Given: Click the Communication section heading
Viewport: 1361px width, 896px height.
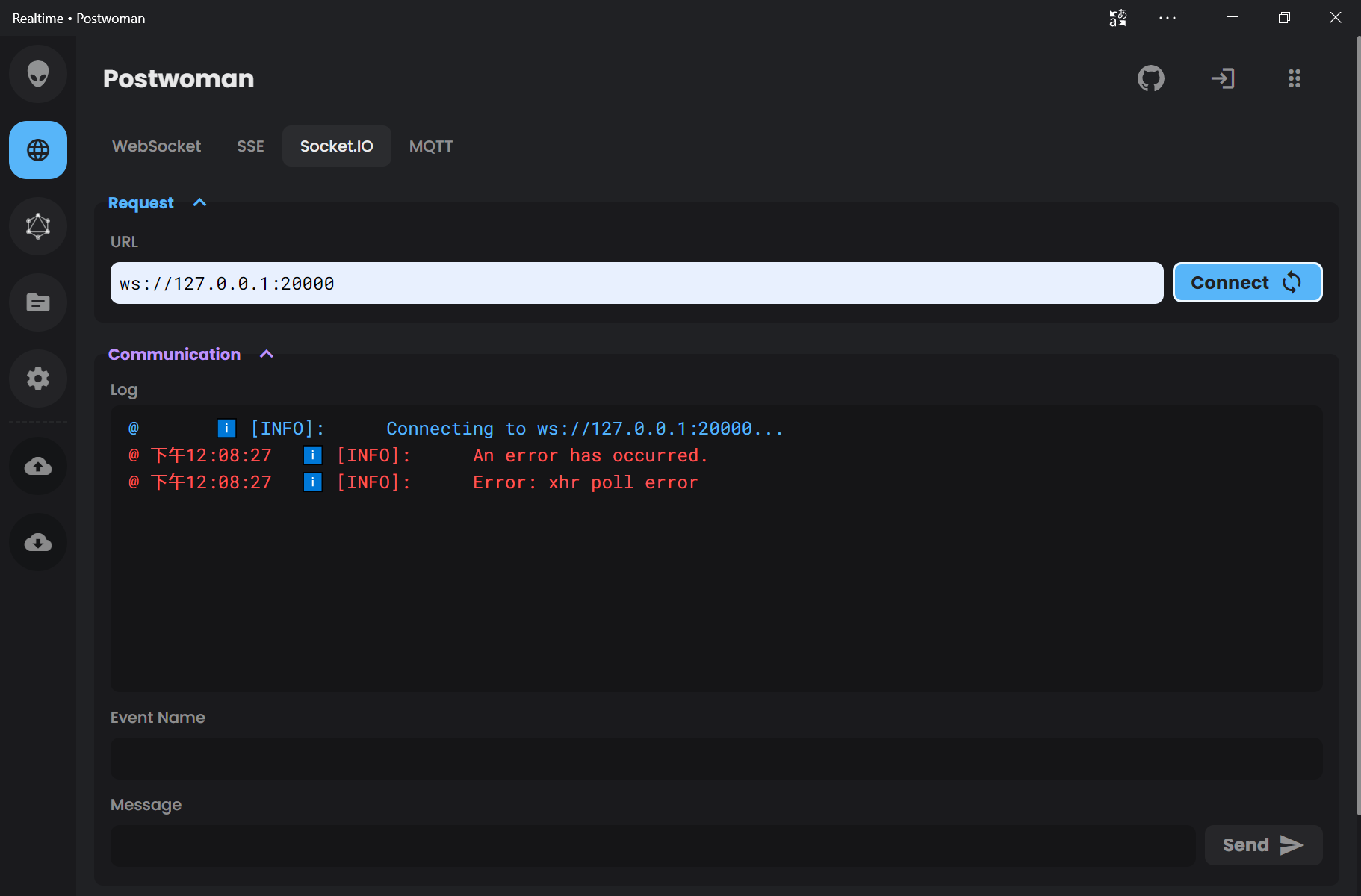Looking at the screenshot, I should 174,355.
